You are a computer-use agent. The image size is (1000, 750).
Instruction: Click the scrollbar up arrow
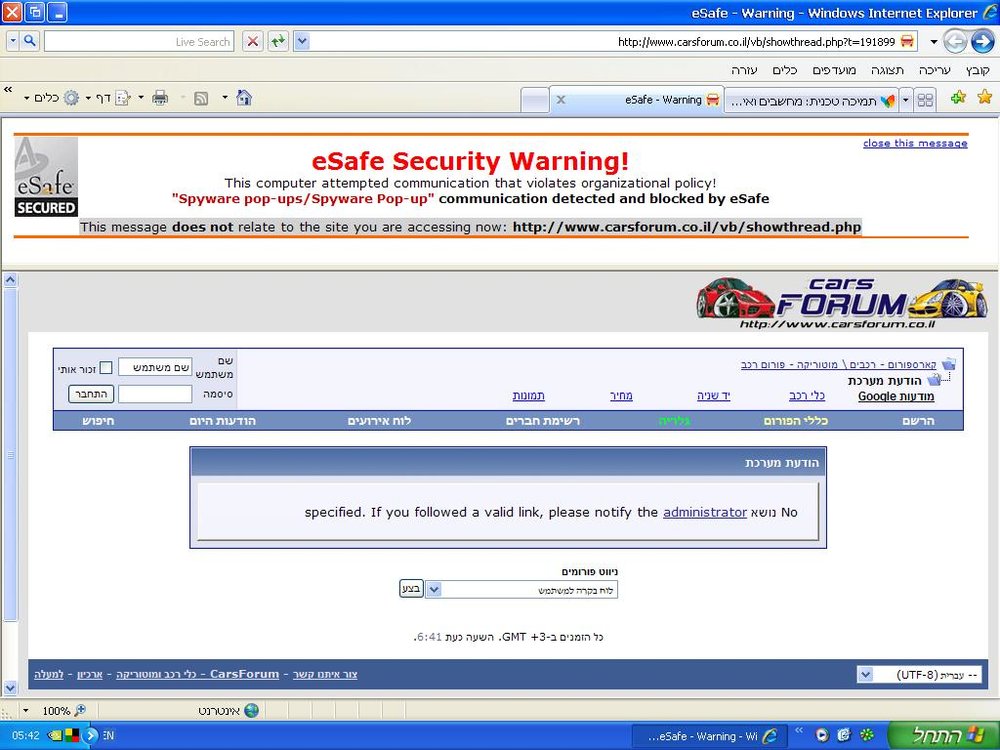10,280
